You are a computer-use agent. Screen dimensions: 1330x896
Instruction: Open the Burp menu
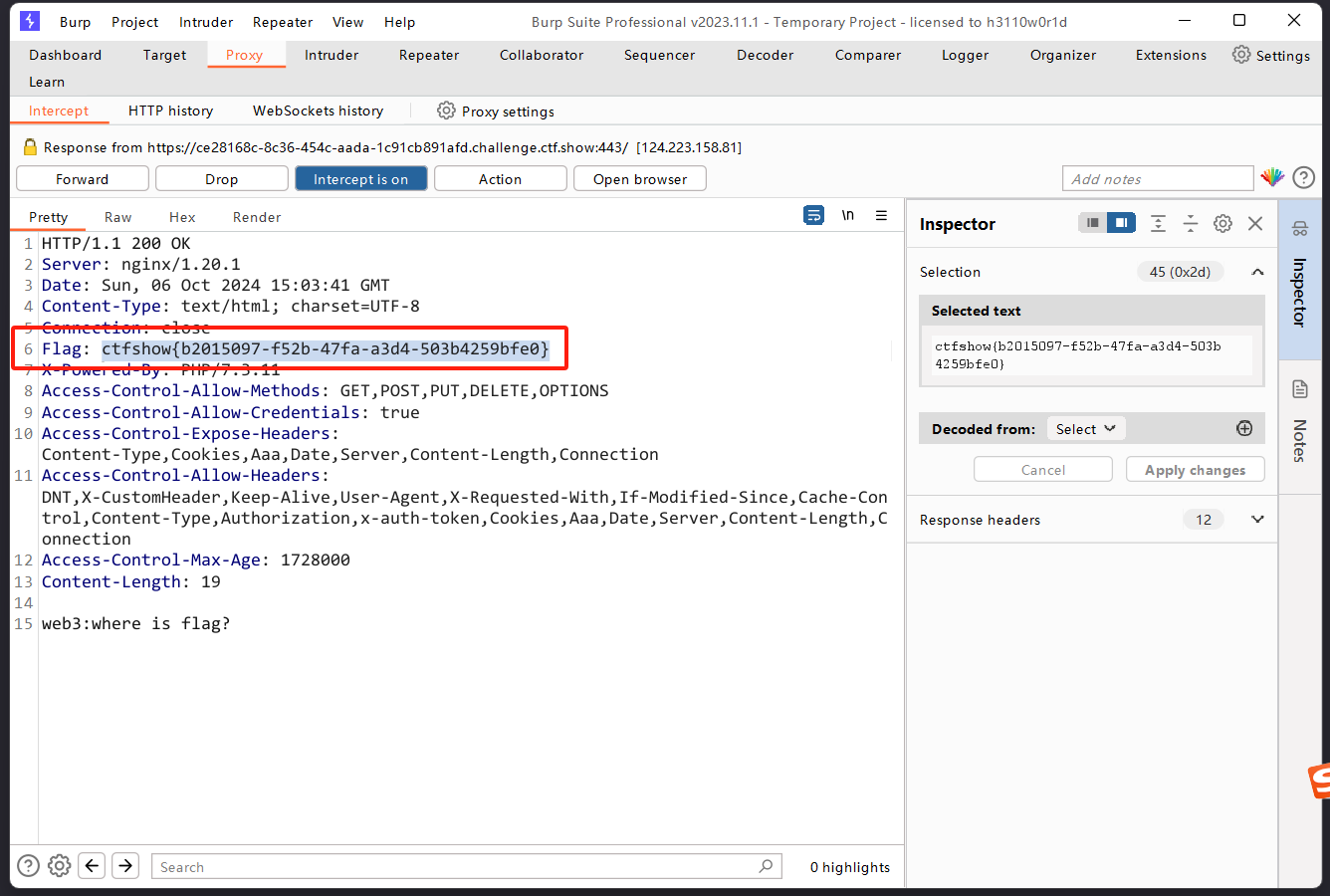[x=76, y=22]
